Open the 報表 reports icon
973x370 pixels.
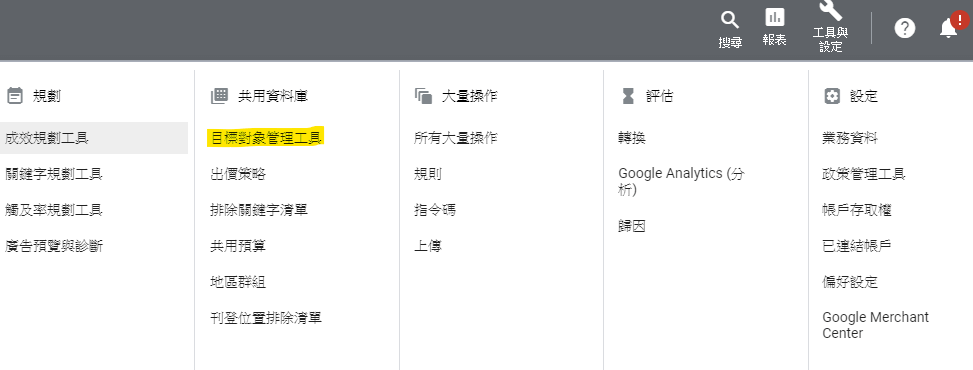click(x=774, y=17)
